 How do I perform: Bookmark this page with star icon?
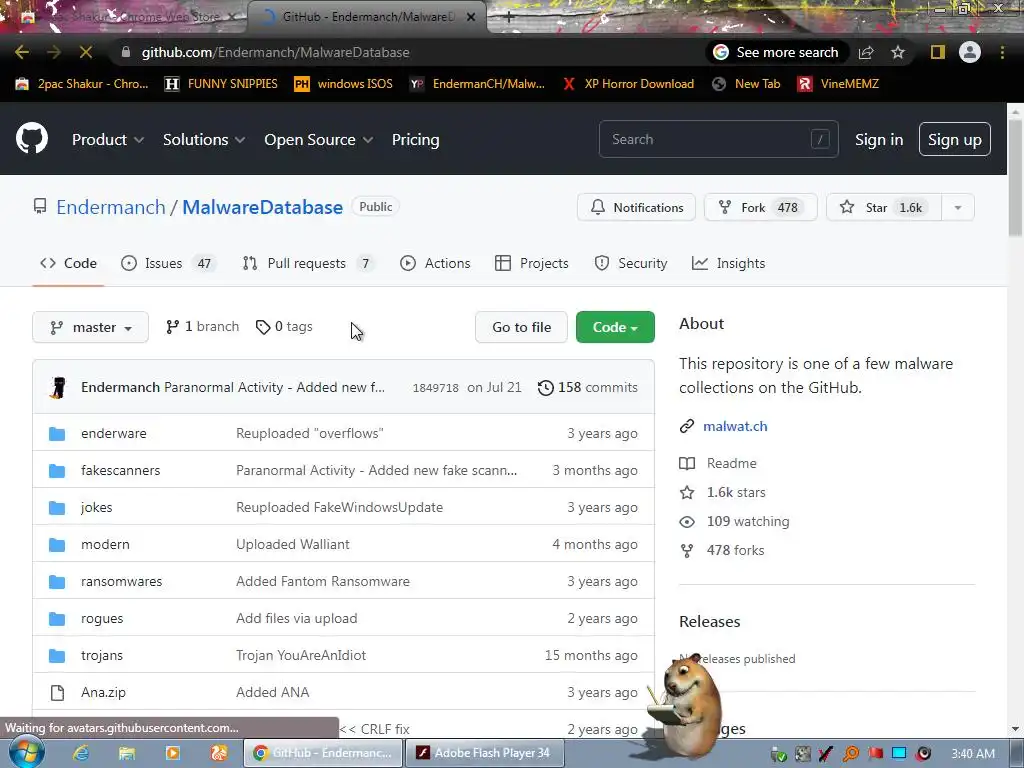point(898,52)
